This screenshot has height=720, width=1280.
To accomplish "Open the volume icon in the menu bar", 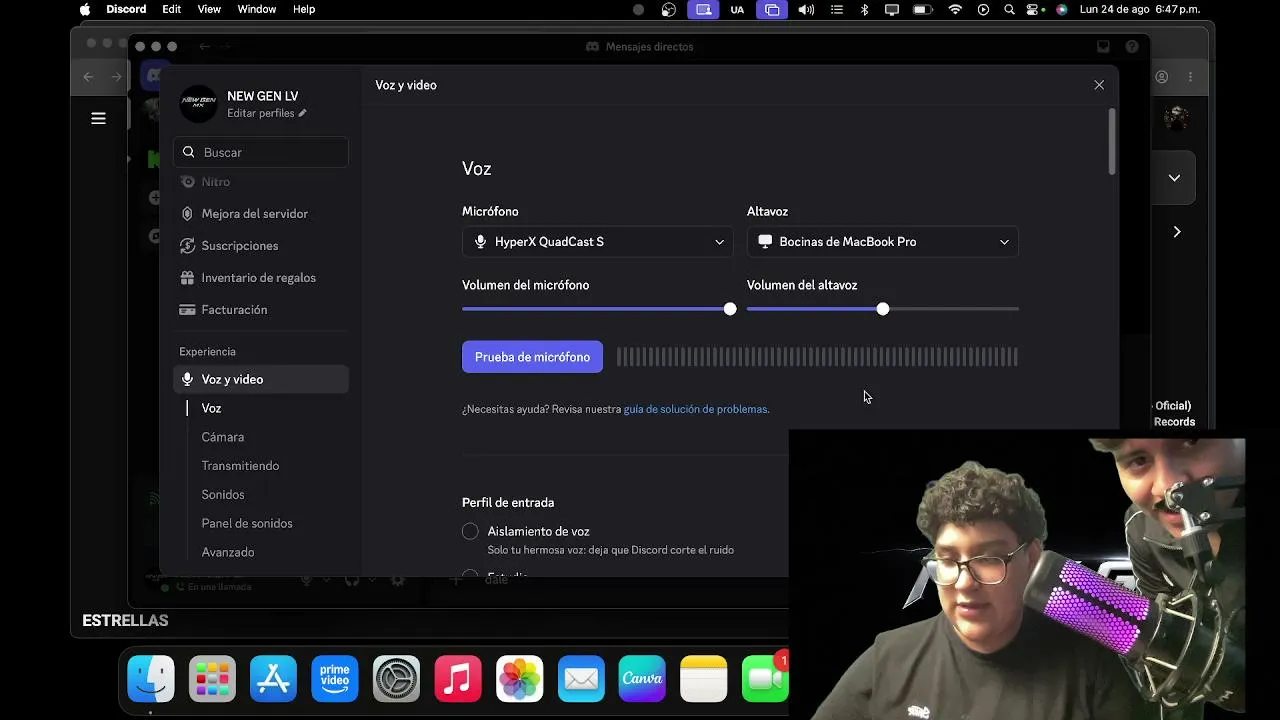I will (x=806, y=10).
